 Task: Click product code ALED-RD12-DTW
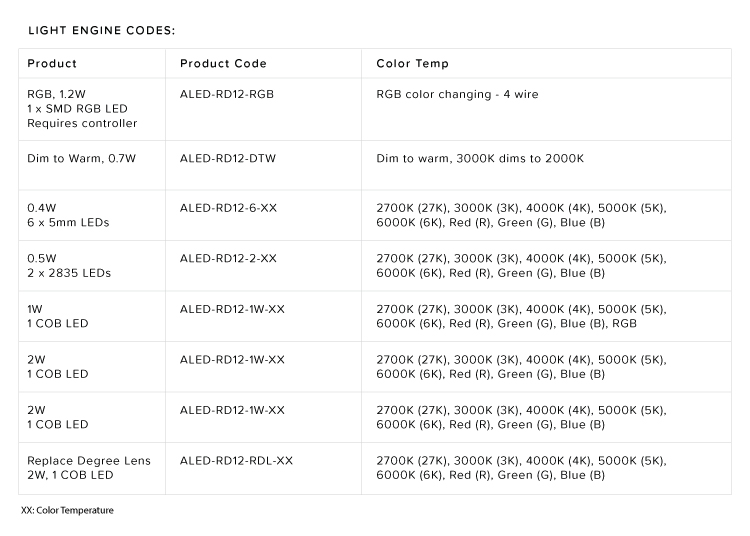coord(228,158)
